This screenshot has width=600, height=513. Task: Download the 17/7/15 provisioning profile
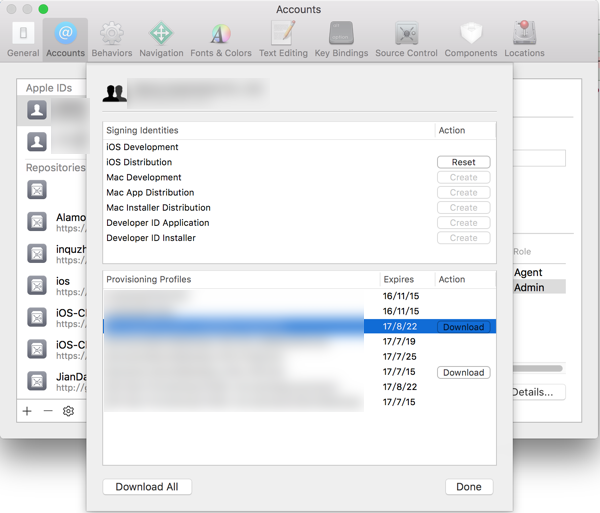[x=463, y=373]
